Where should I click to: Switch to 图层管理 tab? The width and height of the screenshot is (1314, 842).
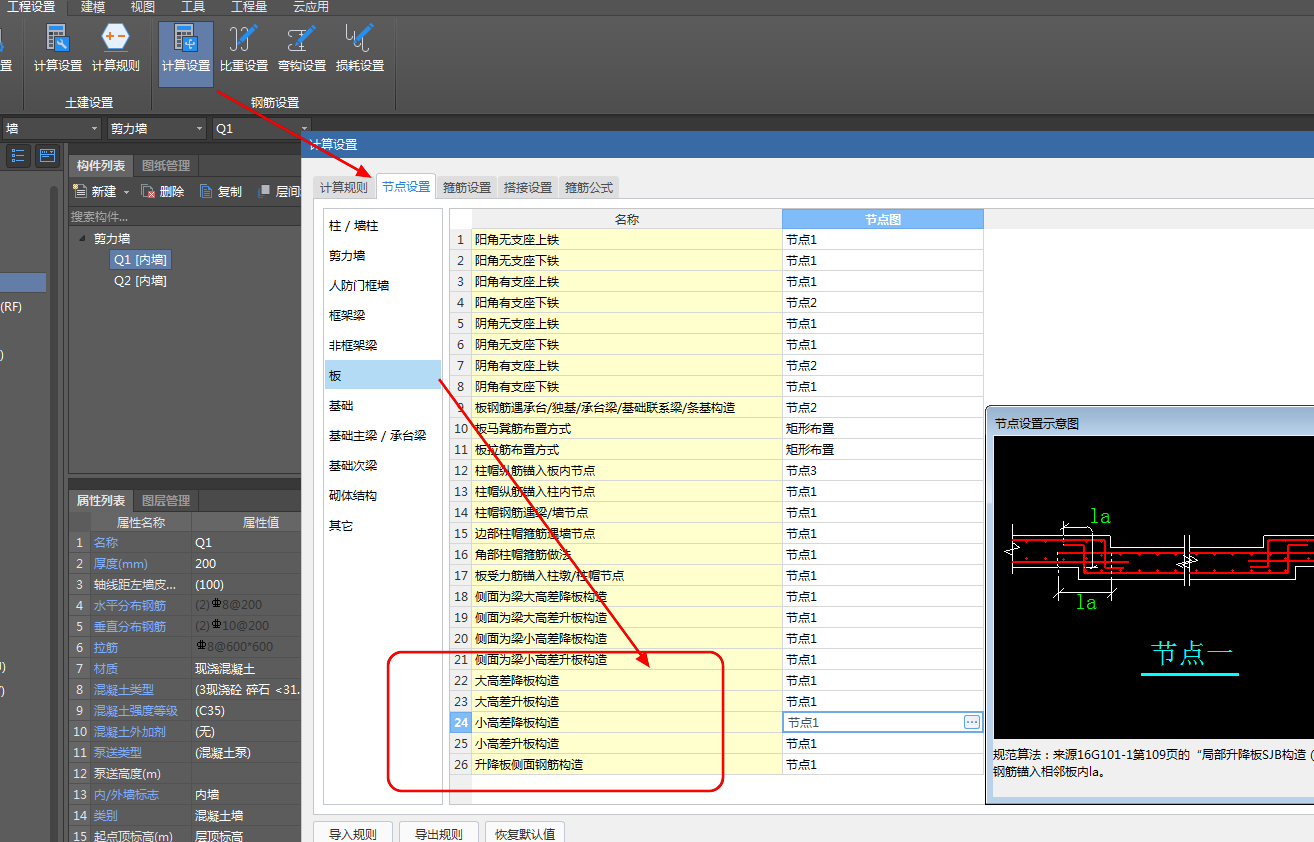pos(166,500)
